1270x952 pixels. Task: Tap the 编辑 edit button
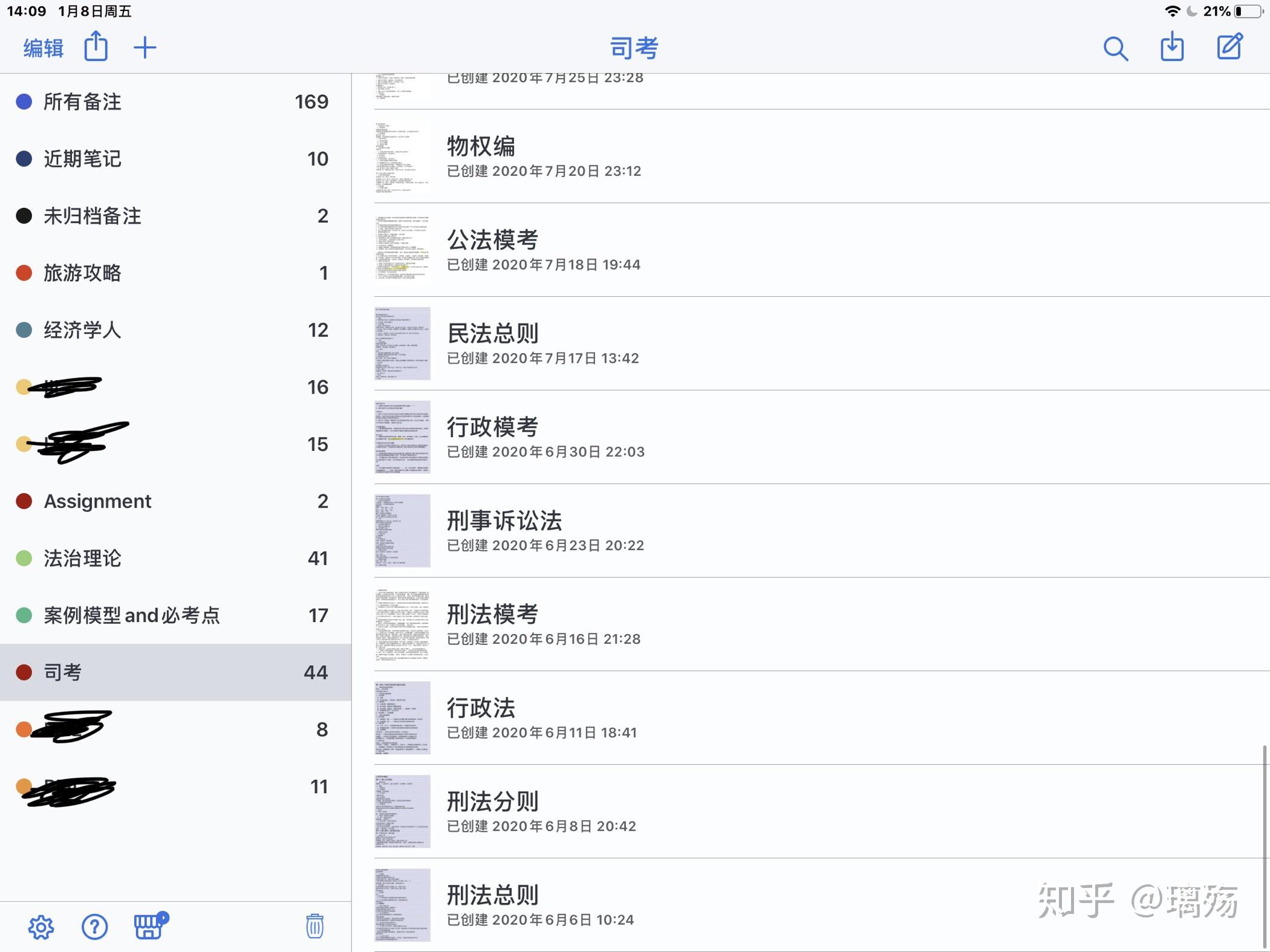point(43,48)
